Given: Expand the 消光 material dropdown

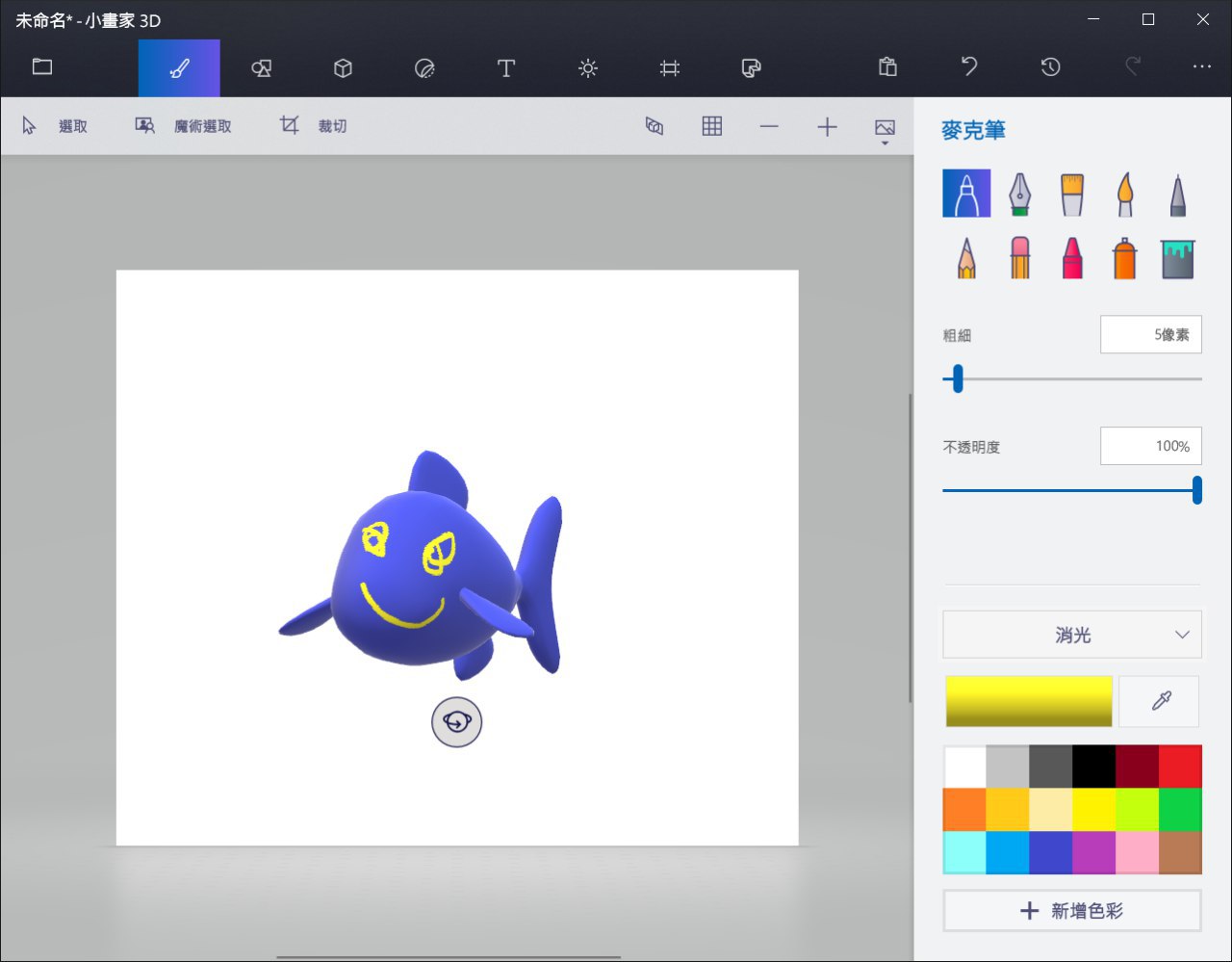Looking at the screenshot, I should (1072, 635).
